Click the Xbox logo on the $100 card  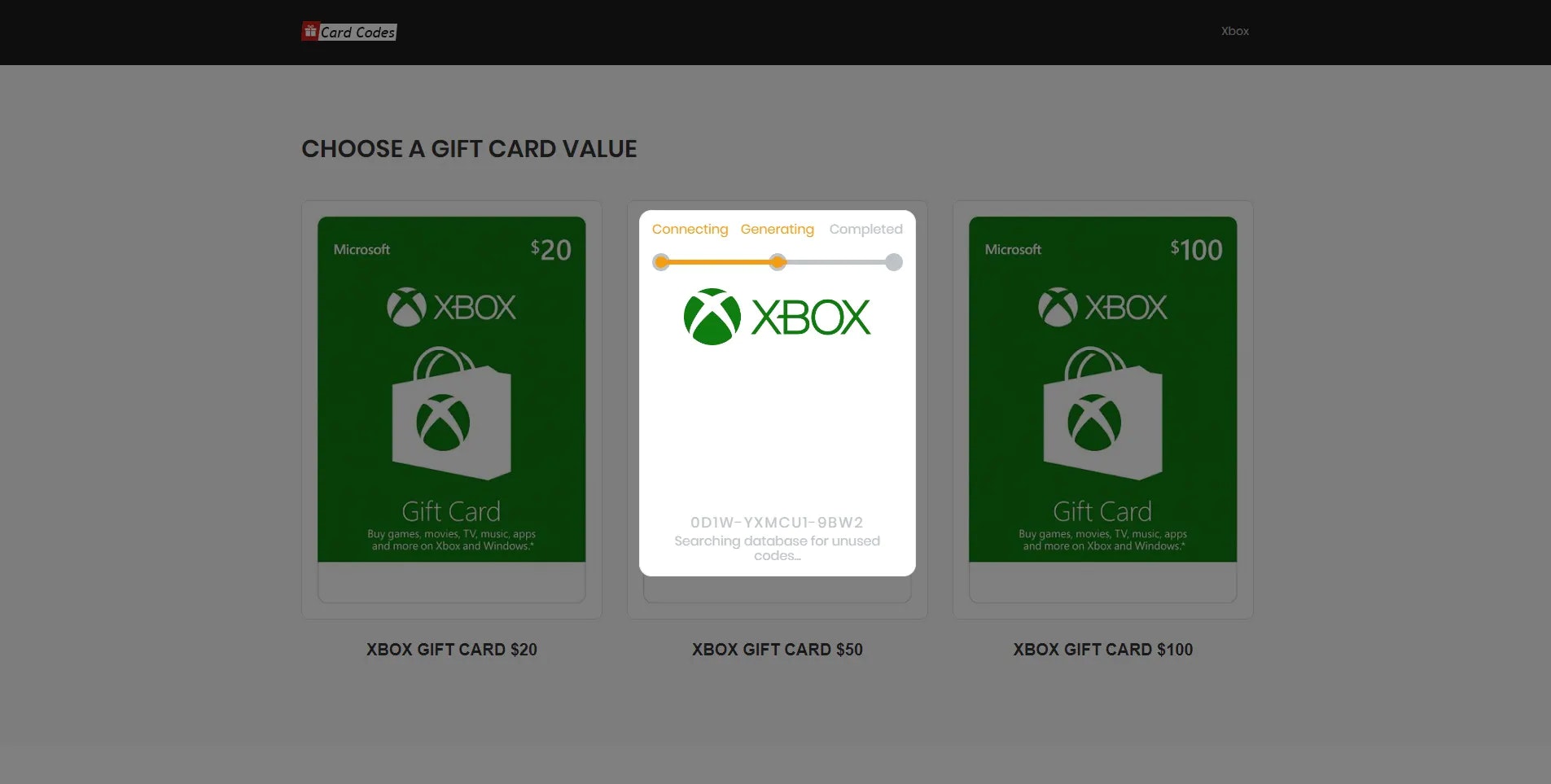pos(1103,307)
